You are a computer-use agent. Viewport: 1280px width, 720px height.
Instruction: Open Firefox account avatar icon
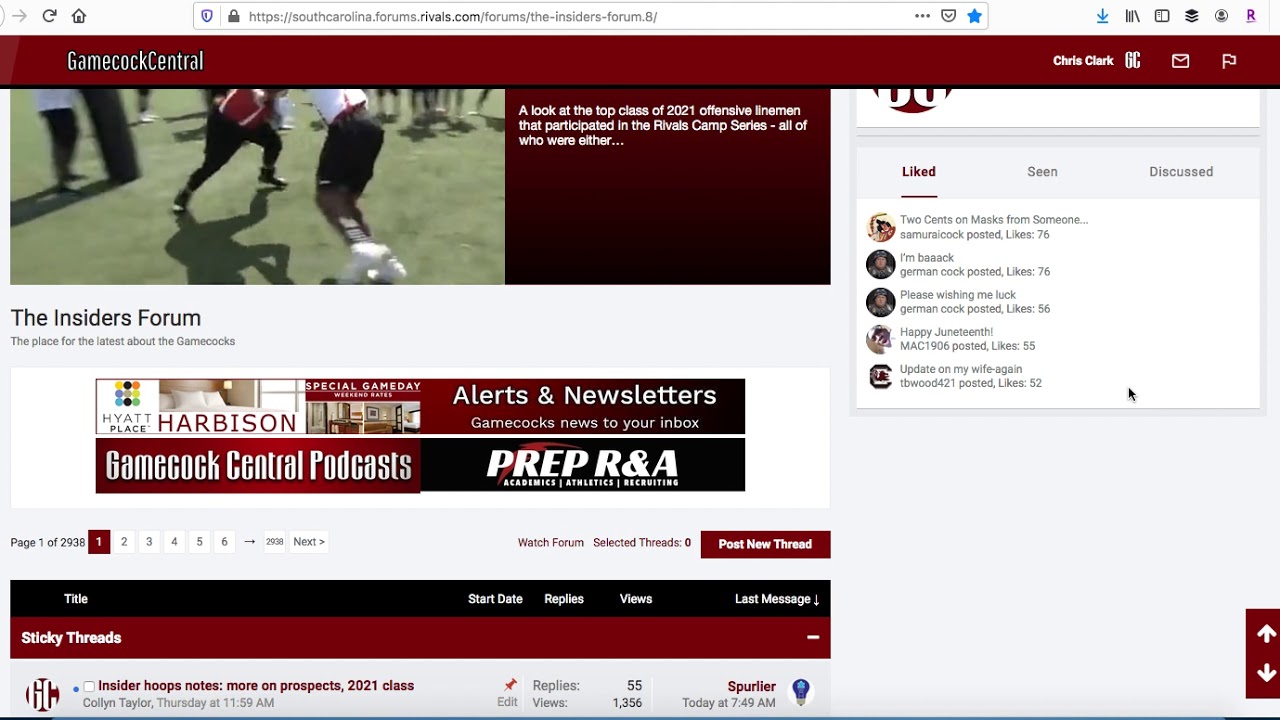[x=1221, y=16]
